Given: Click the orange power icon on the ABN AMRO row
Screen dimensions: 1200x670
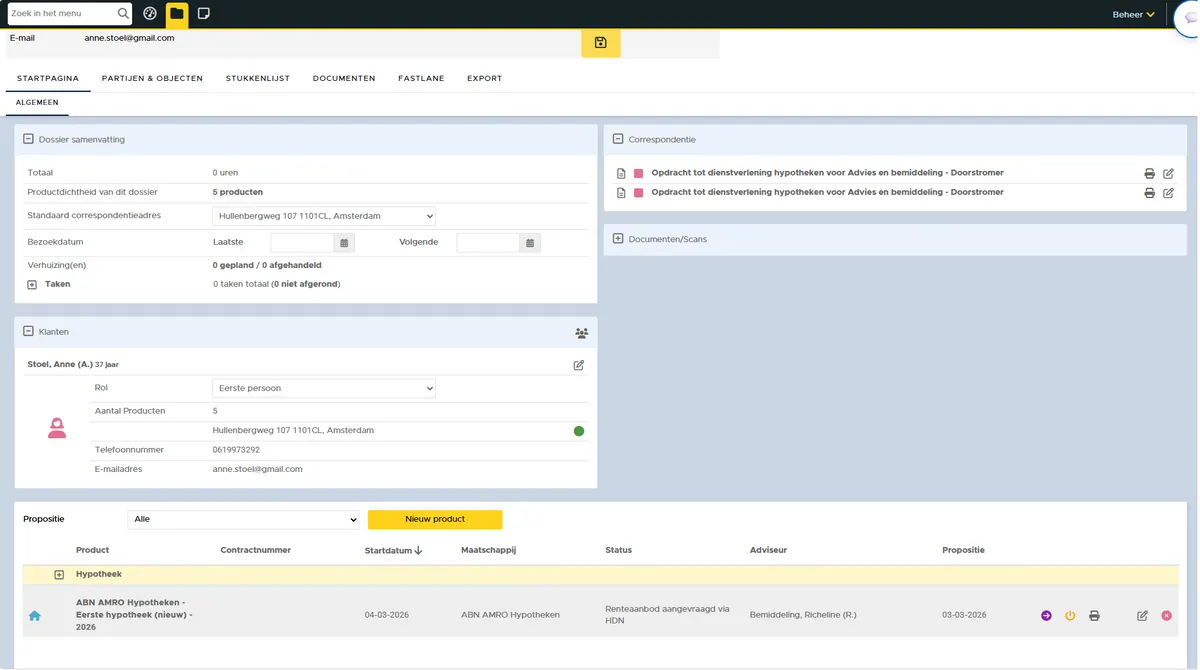Looking at the screenshot, I should [1070, 615].
